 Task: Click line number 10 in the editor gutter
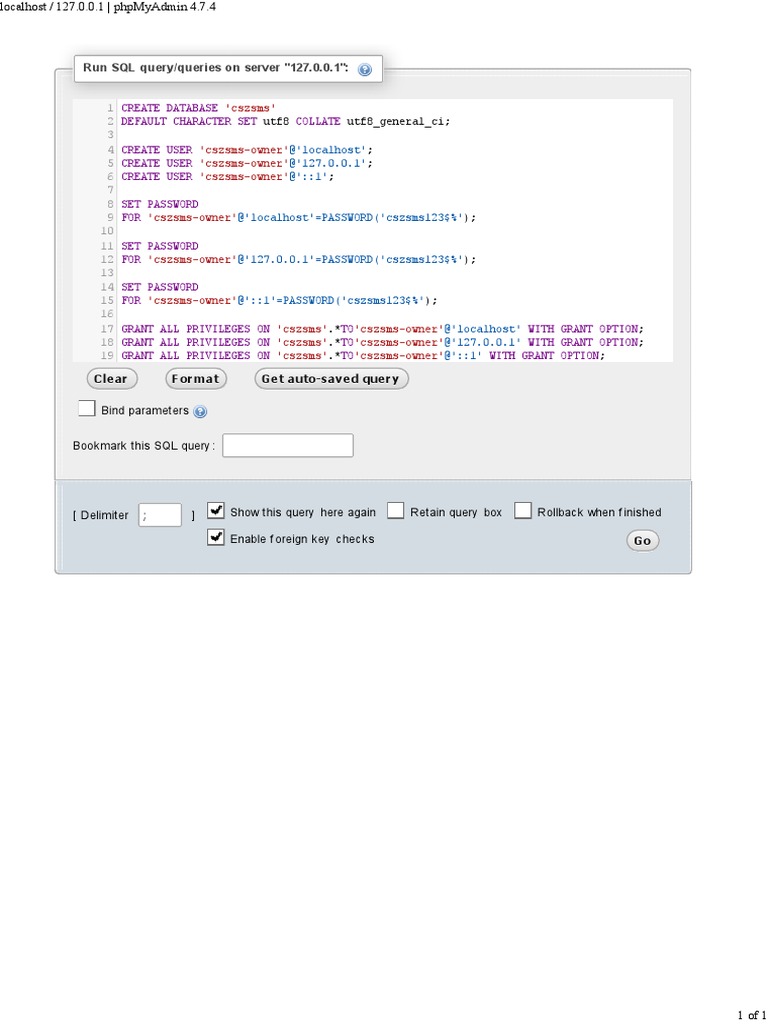pos(107,231)
